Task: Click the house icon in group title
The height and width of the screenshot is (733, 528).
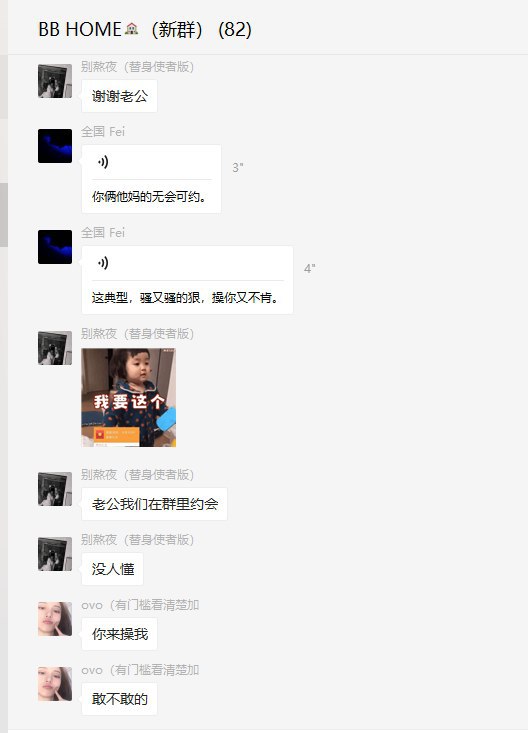Action: coord(131,29)
